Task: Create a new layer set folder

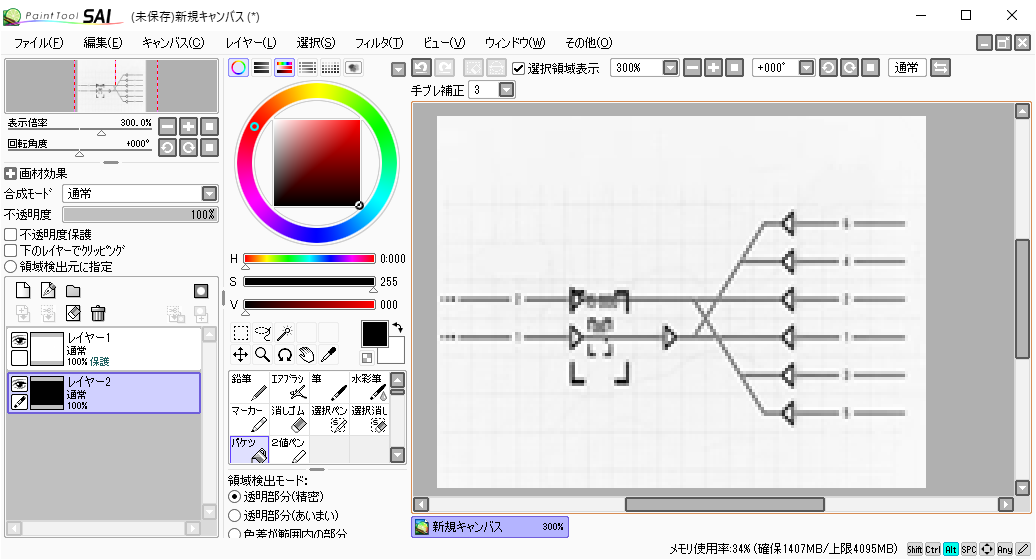Action: tap(73, 291)
